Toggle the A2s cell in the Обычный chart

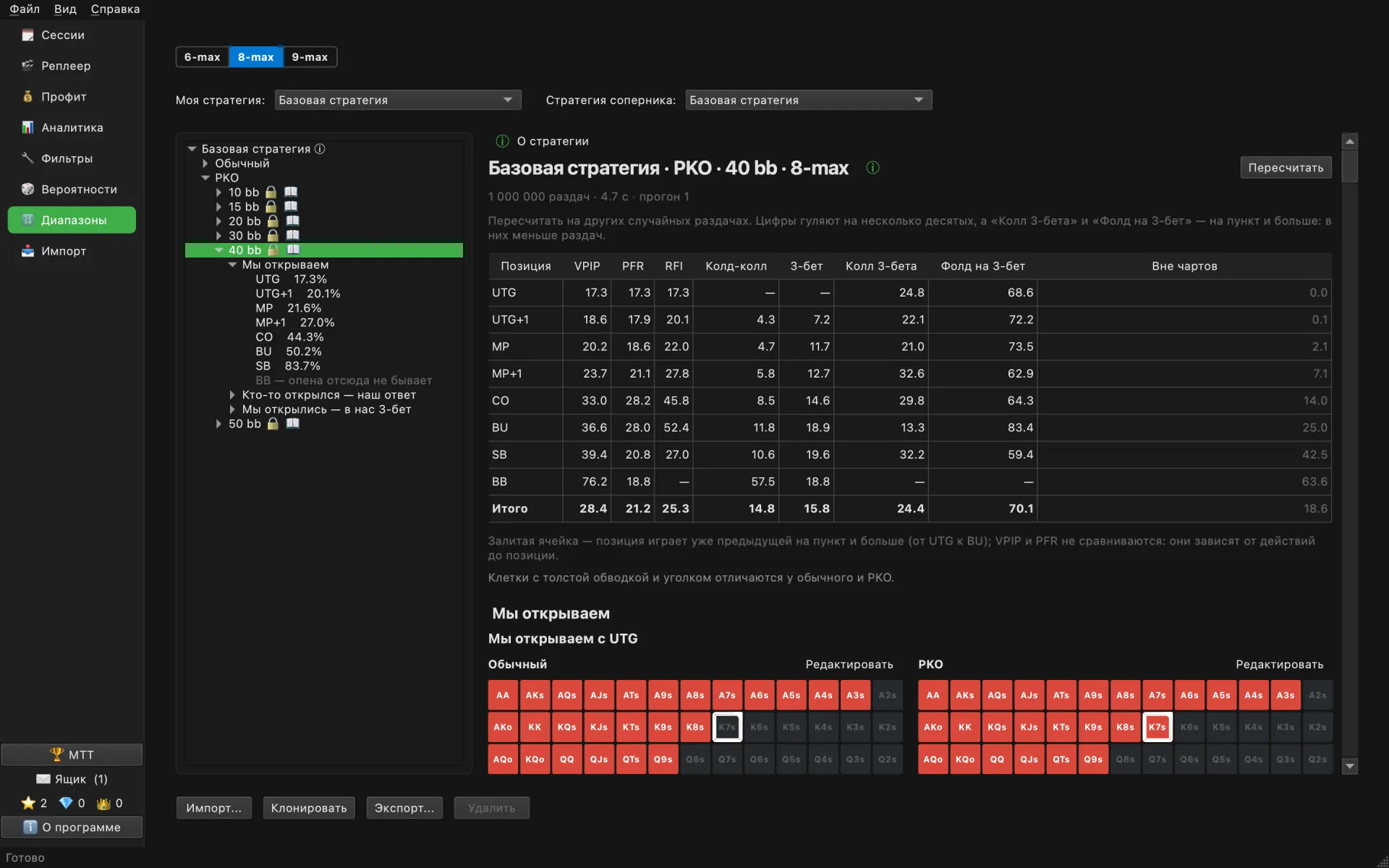pos(888,695)
